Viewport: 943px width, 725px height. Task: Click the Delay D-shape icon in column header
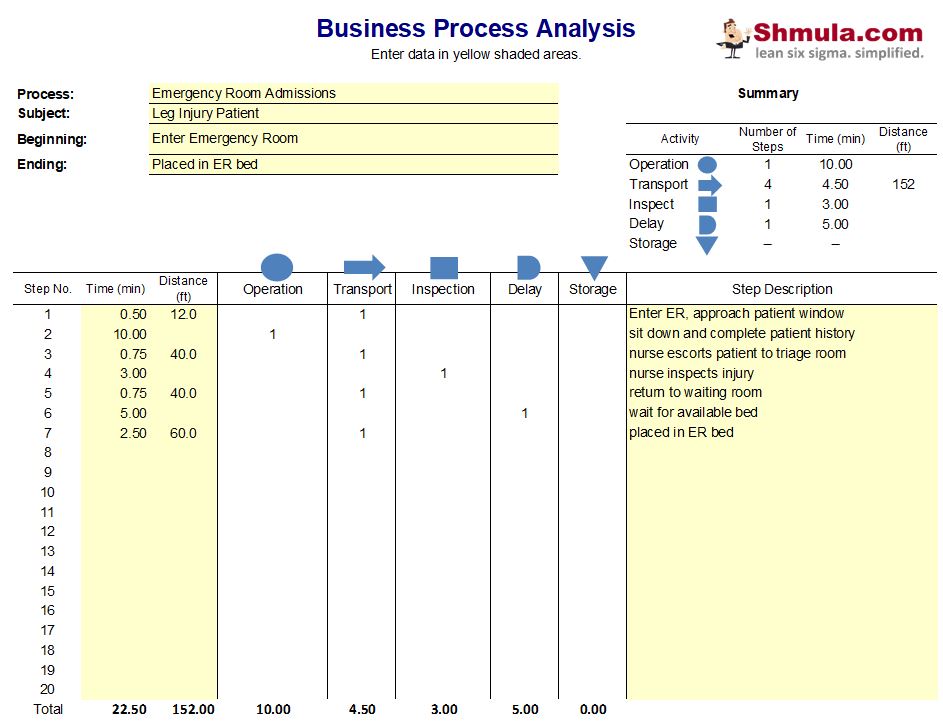pyautogui.click(x=527, y=267)
